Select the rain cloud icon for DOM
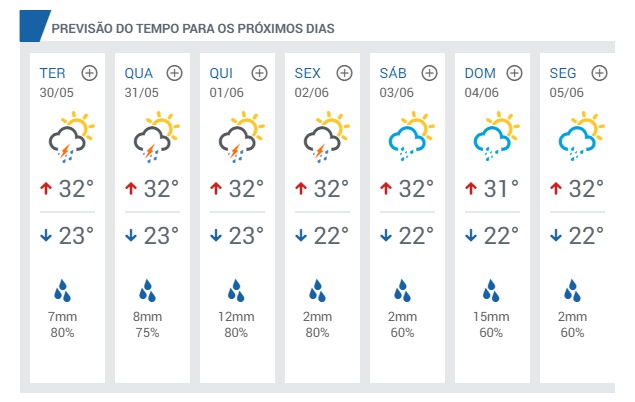This screenshot has height=402, width=635. 496,136
